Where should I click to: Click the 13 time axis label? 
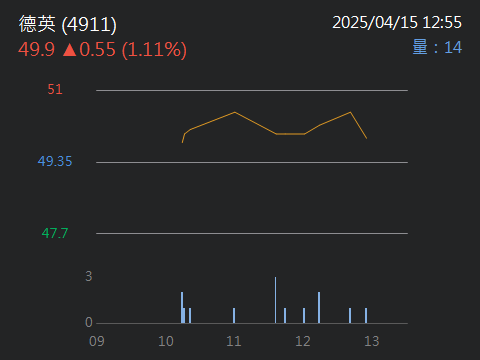(372, 341)
